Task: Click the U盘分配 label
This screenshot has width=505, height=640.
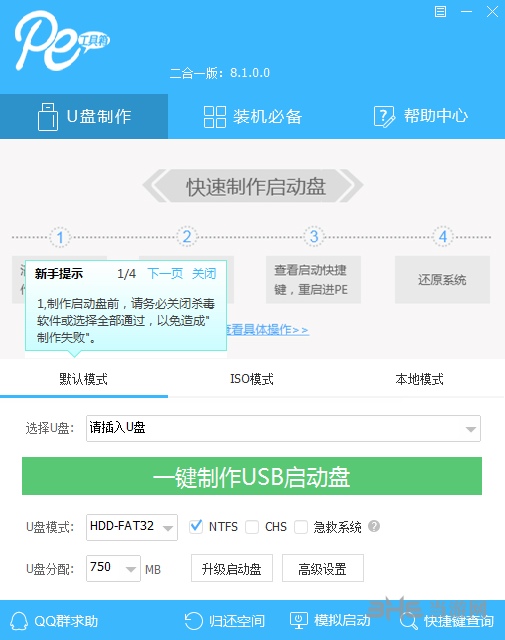Action: 50,569
